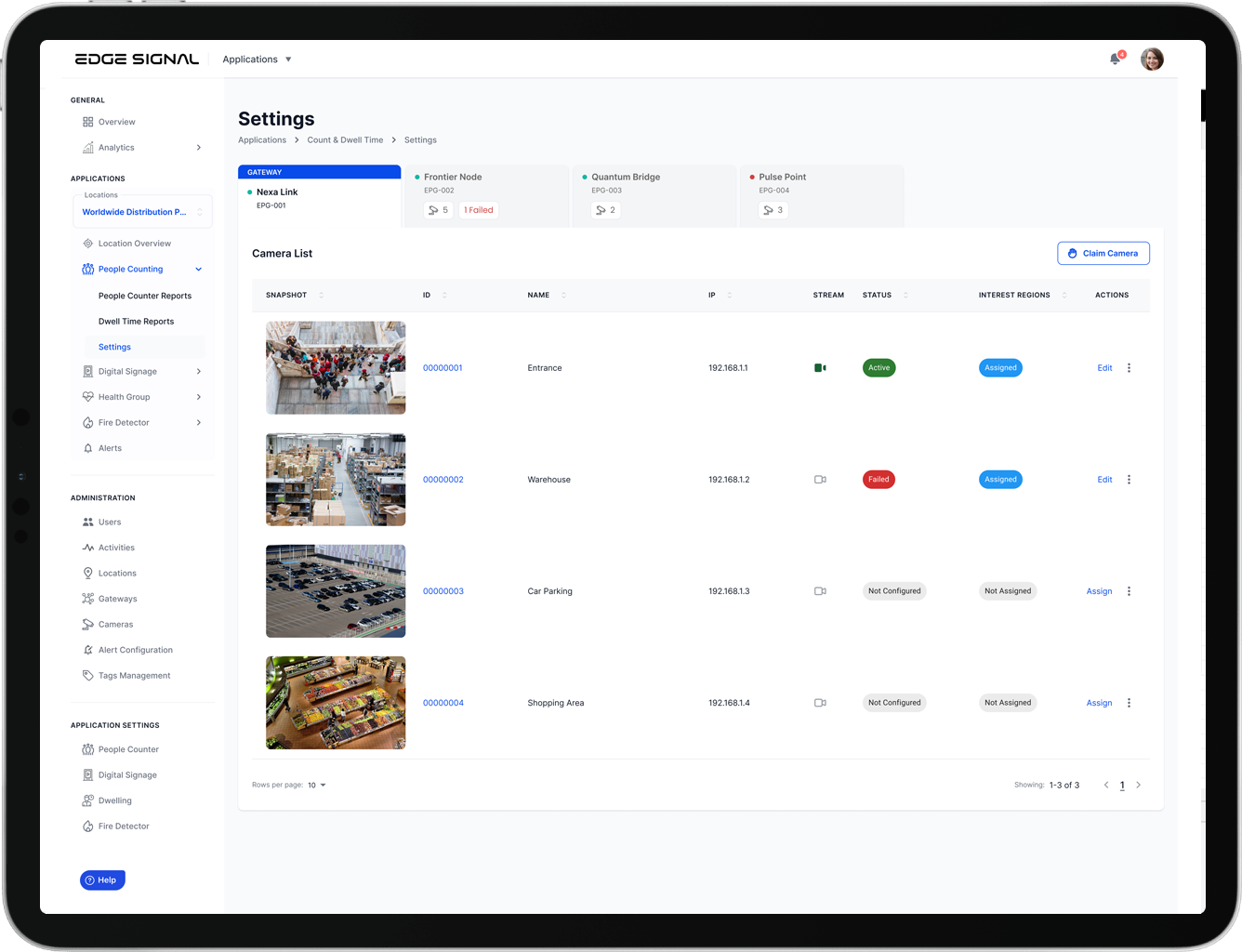Select the Tags Management sidebar icon

(86, 675)
